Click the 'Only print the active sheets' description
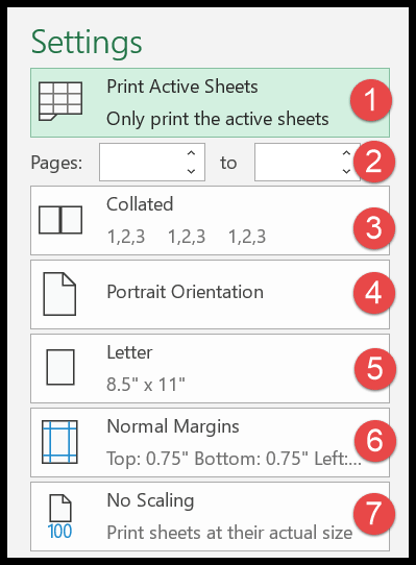 217,119
